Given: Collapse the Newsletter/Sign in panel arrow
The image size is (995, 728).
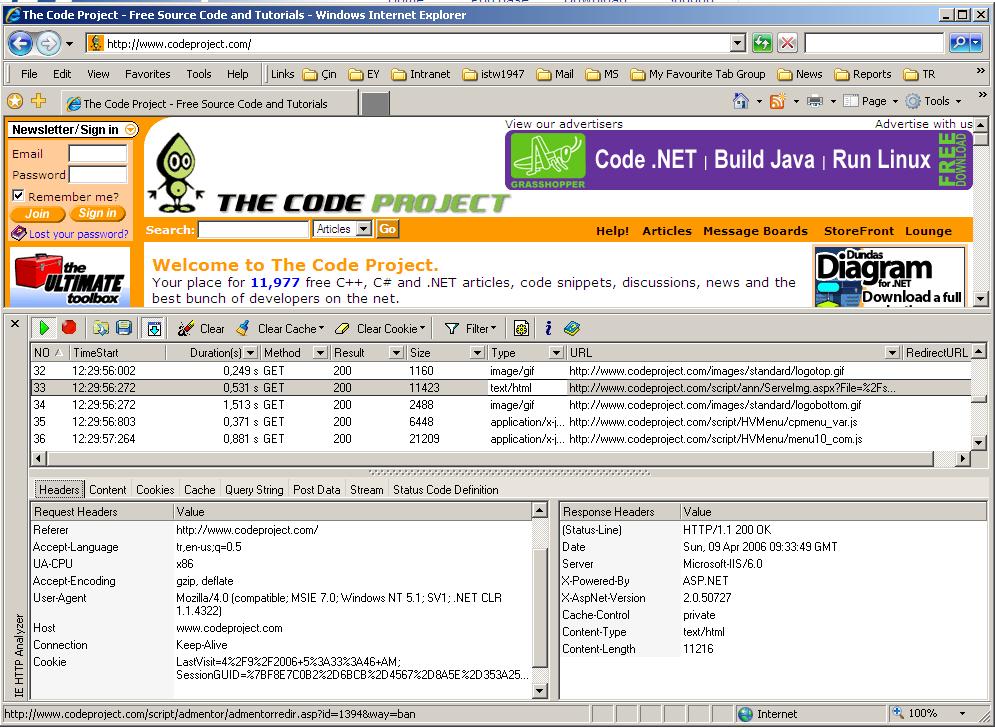Looking at the screenshot, I should coord(131,129).
